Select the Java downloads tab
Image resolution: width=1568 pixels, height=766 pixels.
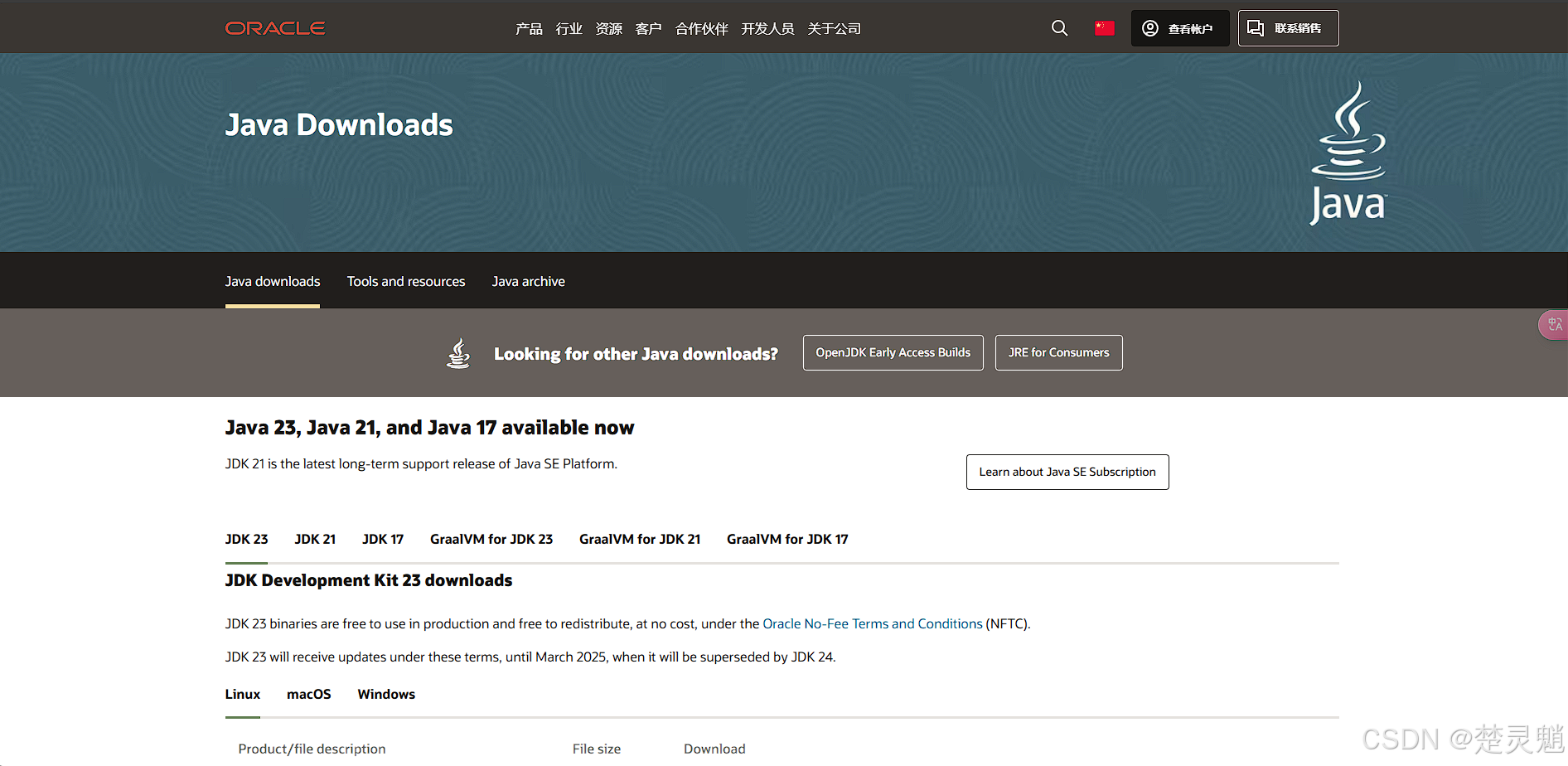pos(273,282)
